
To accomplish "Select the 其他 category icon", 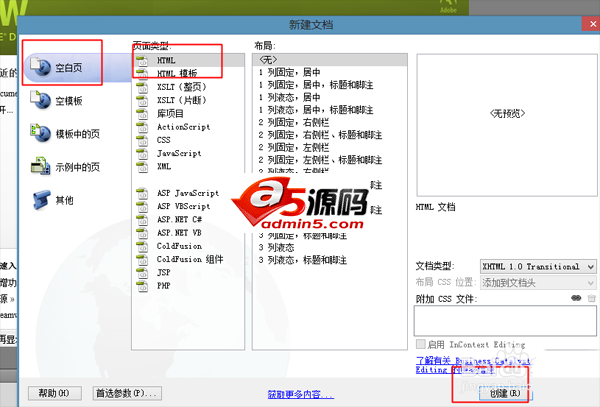I will [41, 200].
